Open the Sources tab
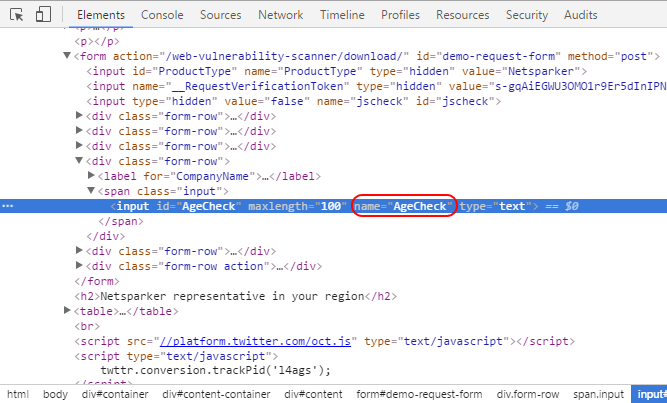 coord(220,15)
